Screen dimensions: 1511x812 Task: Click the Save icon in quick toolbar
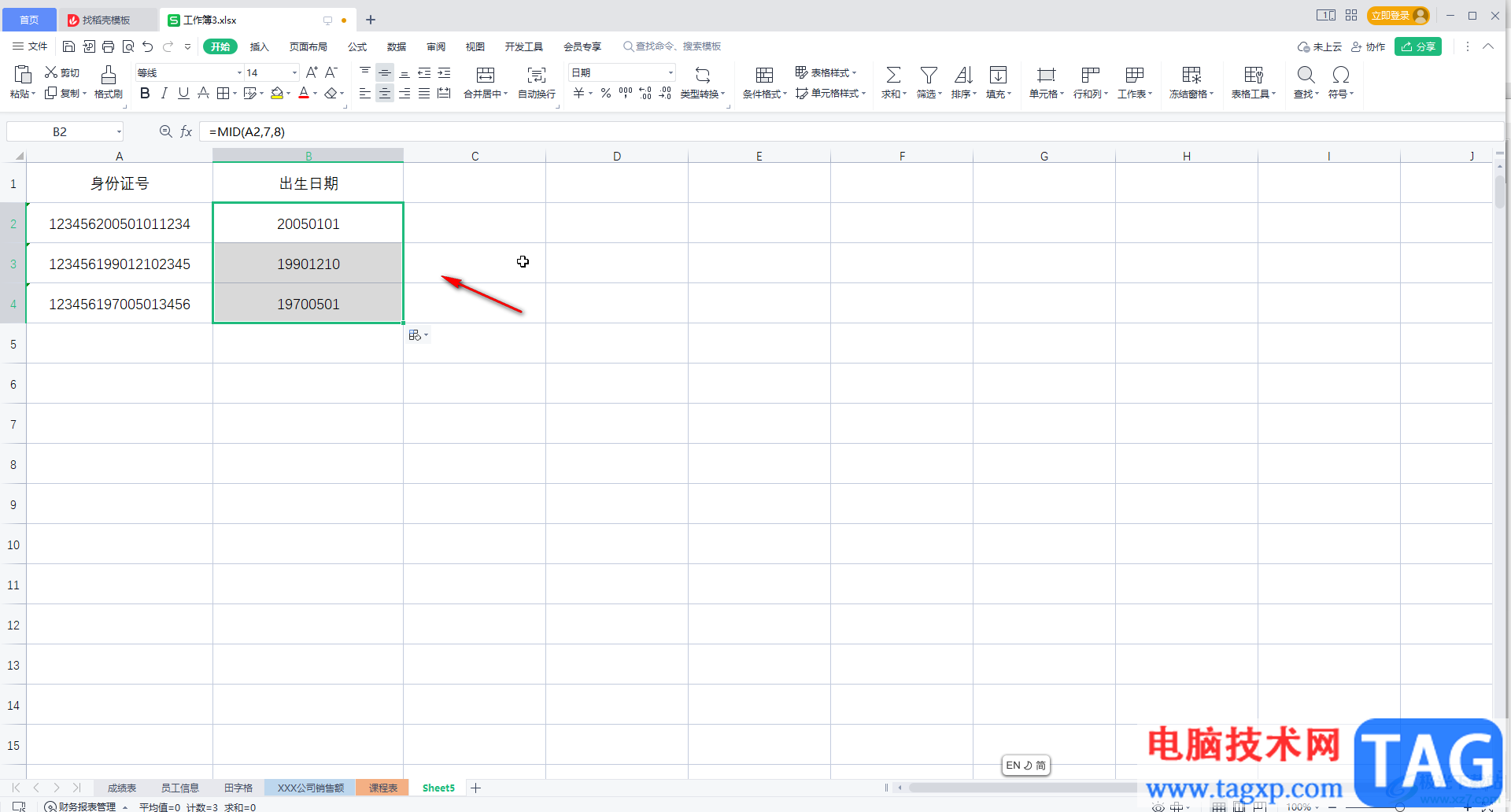68,46
